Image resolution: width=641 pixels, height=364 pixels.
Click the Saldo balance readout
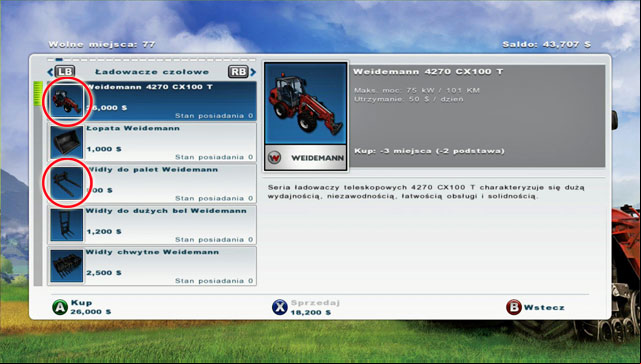547,44
